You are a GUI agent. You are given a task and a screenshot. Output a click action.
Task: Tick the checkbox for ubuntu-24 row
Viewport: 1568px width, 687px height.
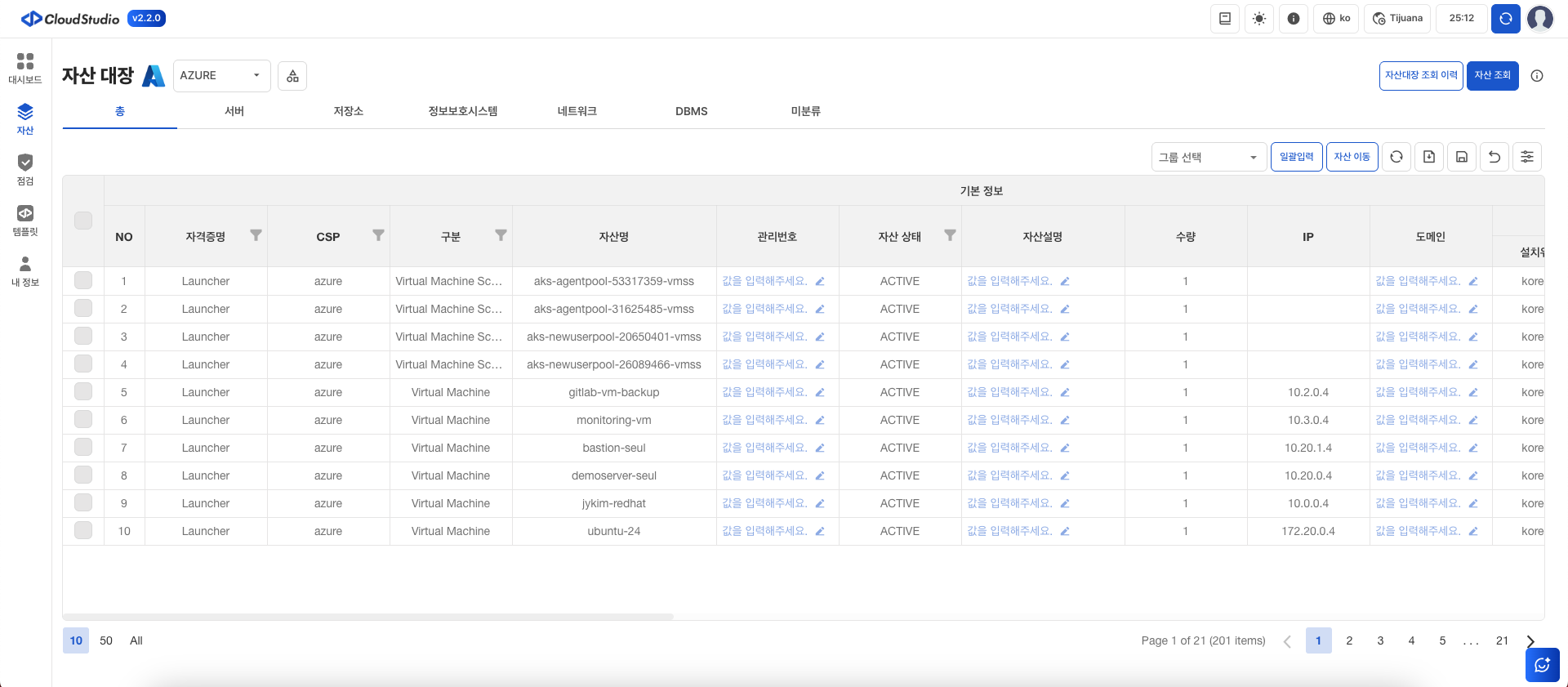click(83, 531)
